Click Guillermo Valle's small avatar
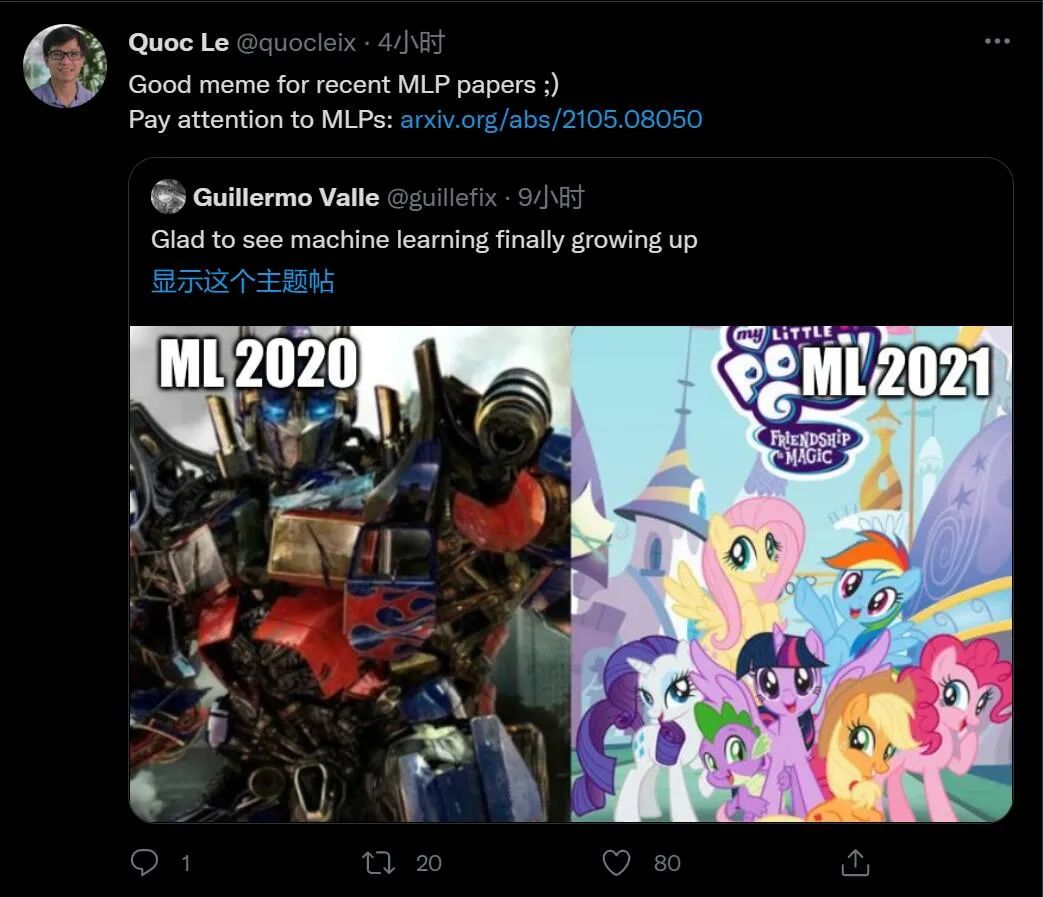1043x897 pixels. 168,197
